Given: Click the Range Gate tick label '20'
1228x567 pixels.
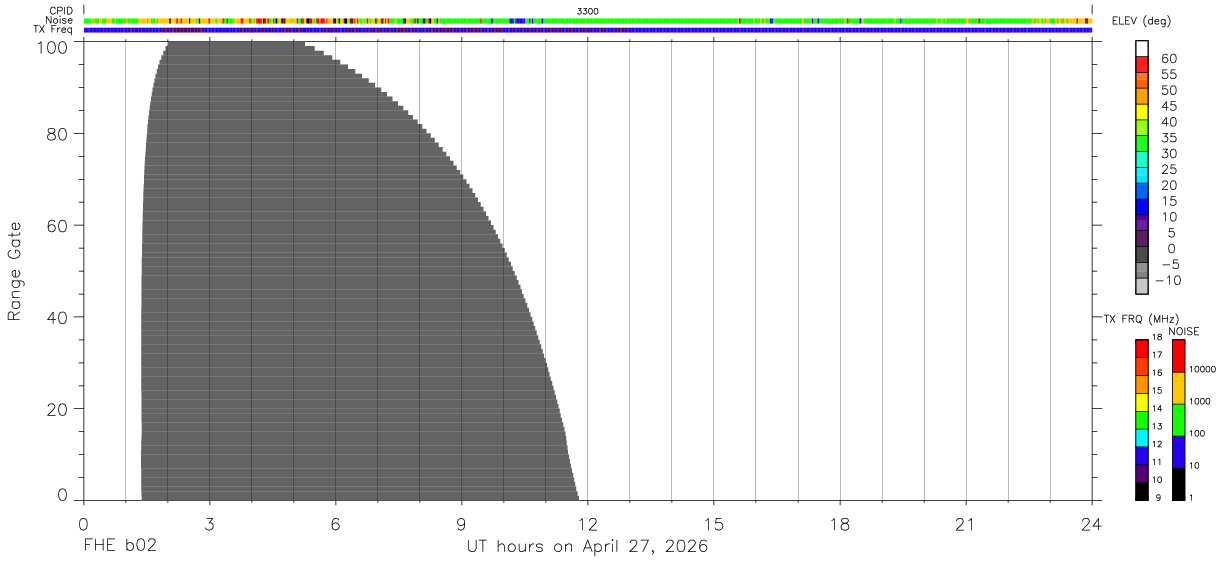Looking at the screenshot, I should pos(58,409).
